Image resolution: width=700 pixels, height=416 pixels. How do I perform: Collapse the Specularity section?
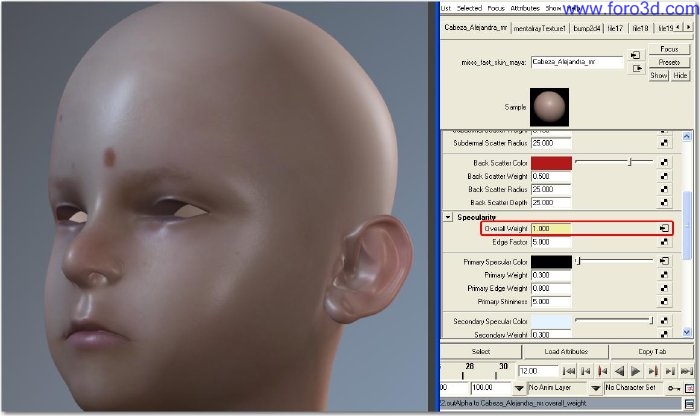(448, 217)
